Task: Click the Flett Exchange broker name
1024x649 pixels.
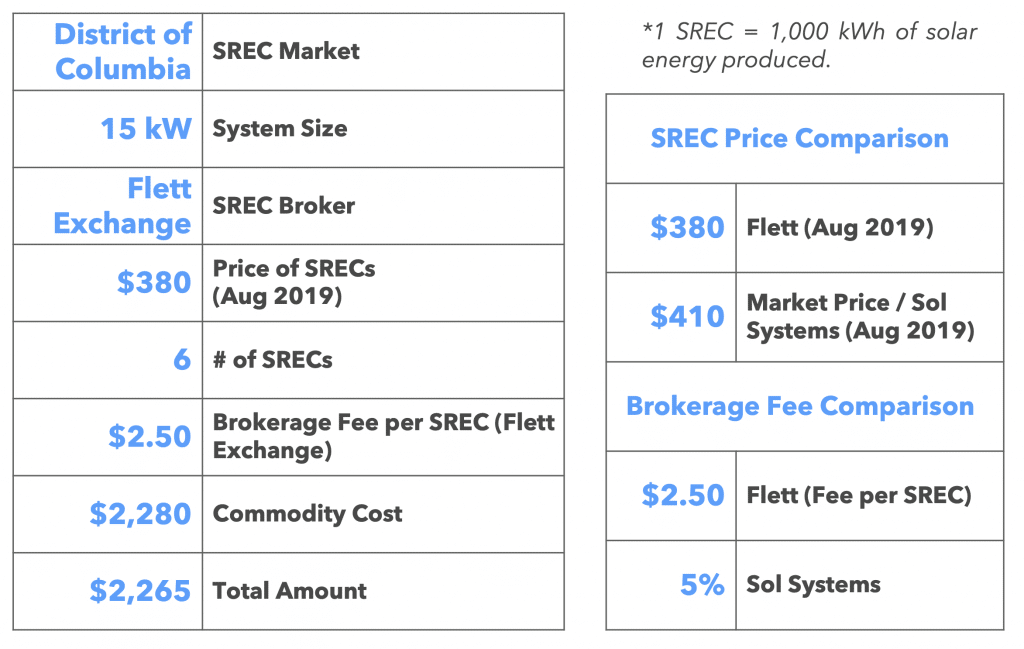Action: tap(123, 205)
